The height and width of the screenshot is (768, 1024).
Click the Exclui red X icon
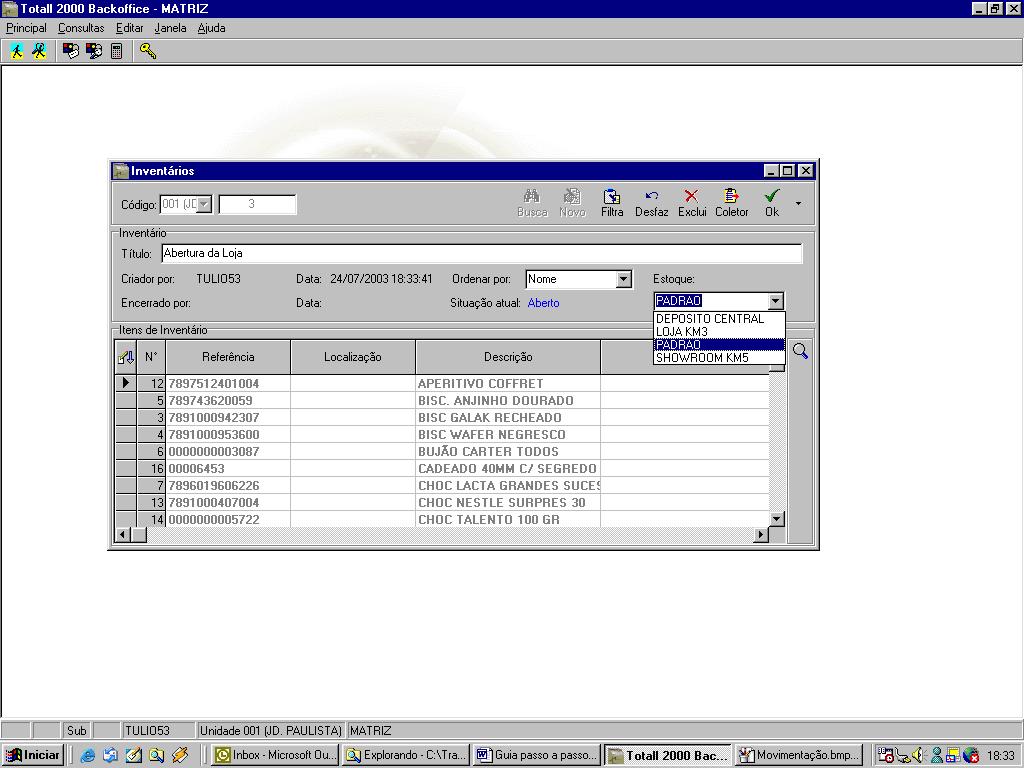pyautogui.click(x=691, y=197)
